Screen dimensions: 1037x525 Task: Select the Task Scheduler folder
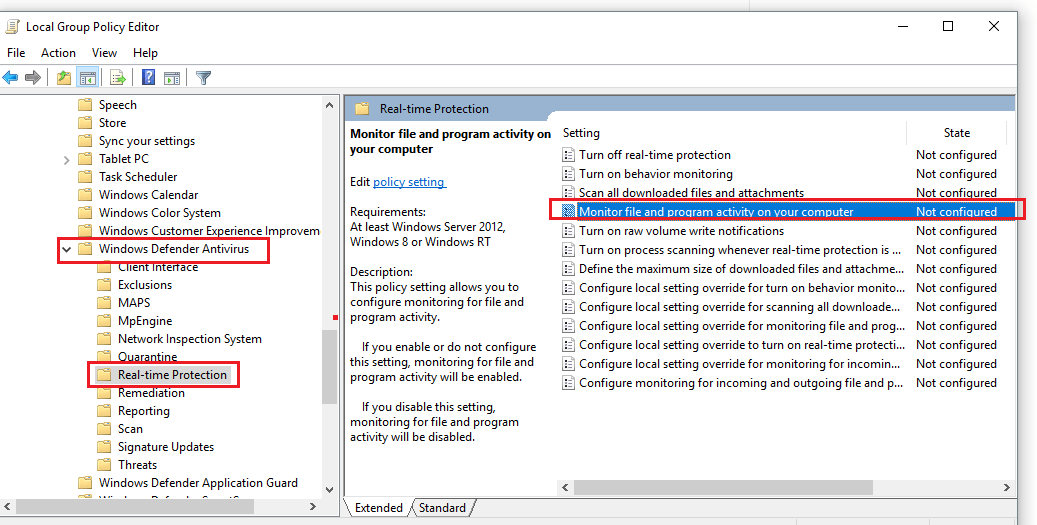coord(138,177)
